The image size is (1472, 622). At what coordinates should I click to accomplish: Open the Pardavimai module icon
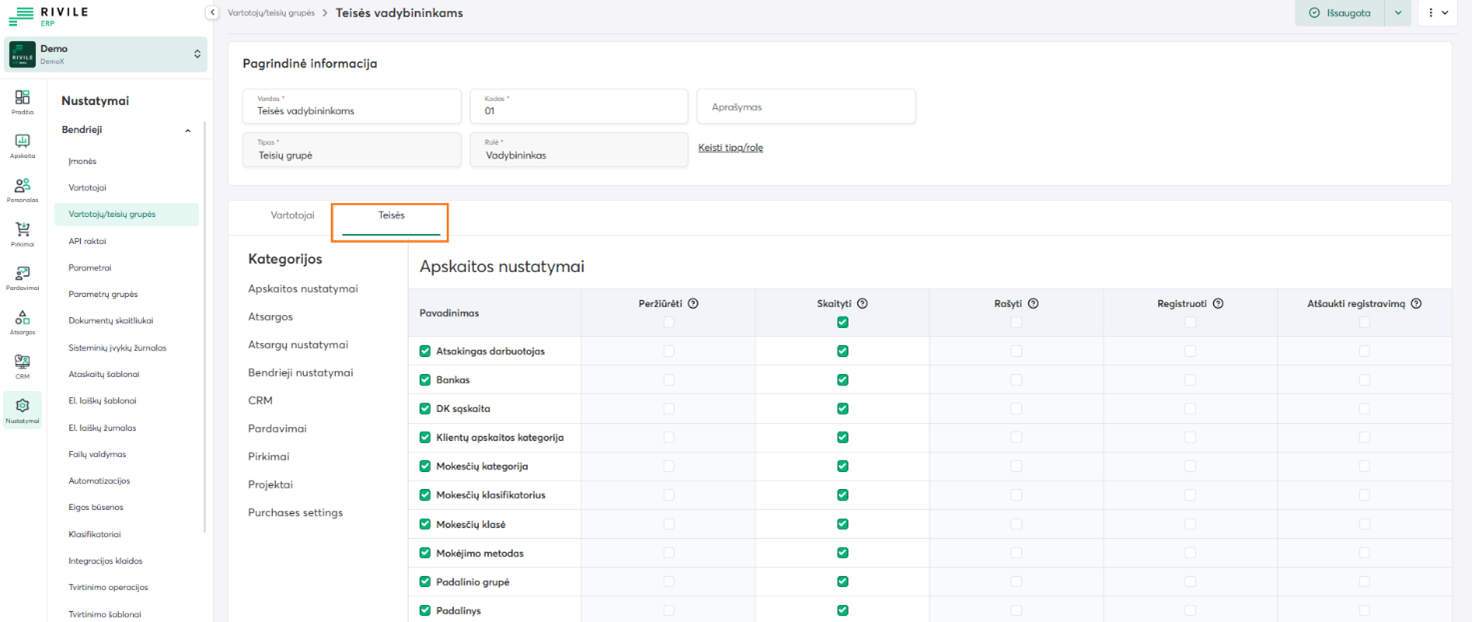tap(22, 274)
